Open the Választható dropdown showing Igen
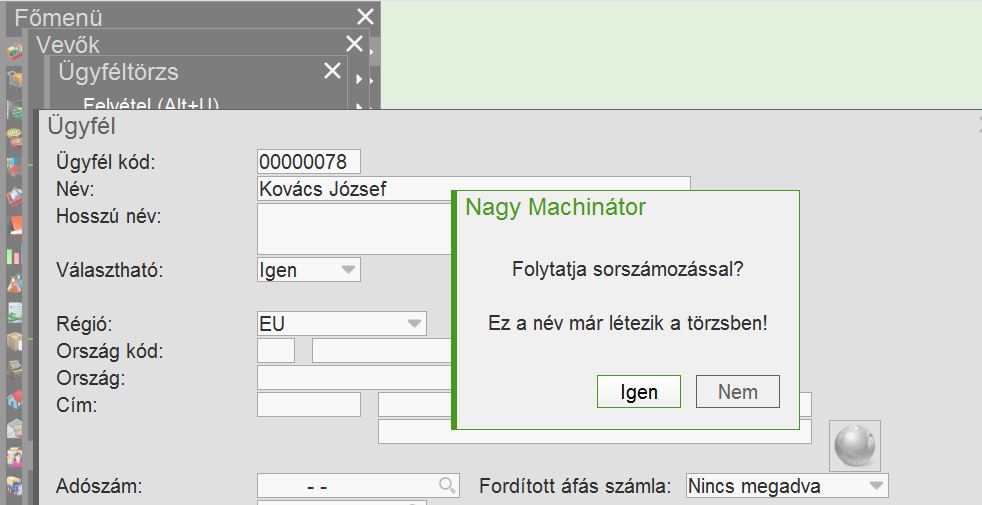The height and width of the screenshot is (505, 982). 309,270
